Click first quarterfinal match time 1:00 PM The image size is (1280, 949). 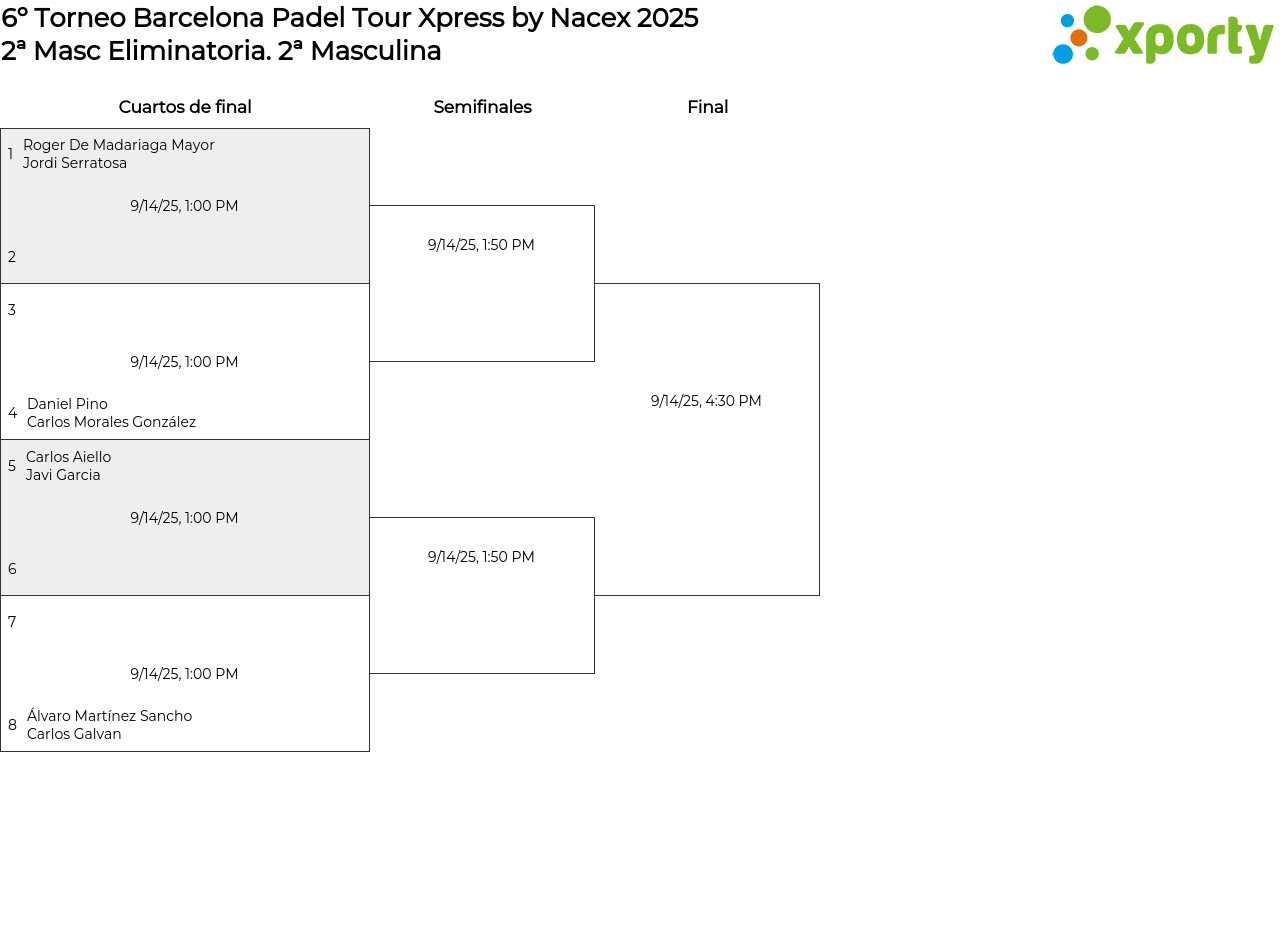[184, 206]
